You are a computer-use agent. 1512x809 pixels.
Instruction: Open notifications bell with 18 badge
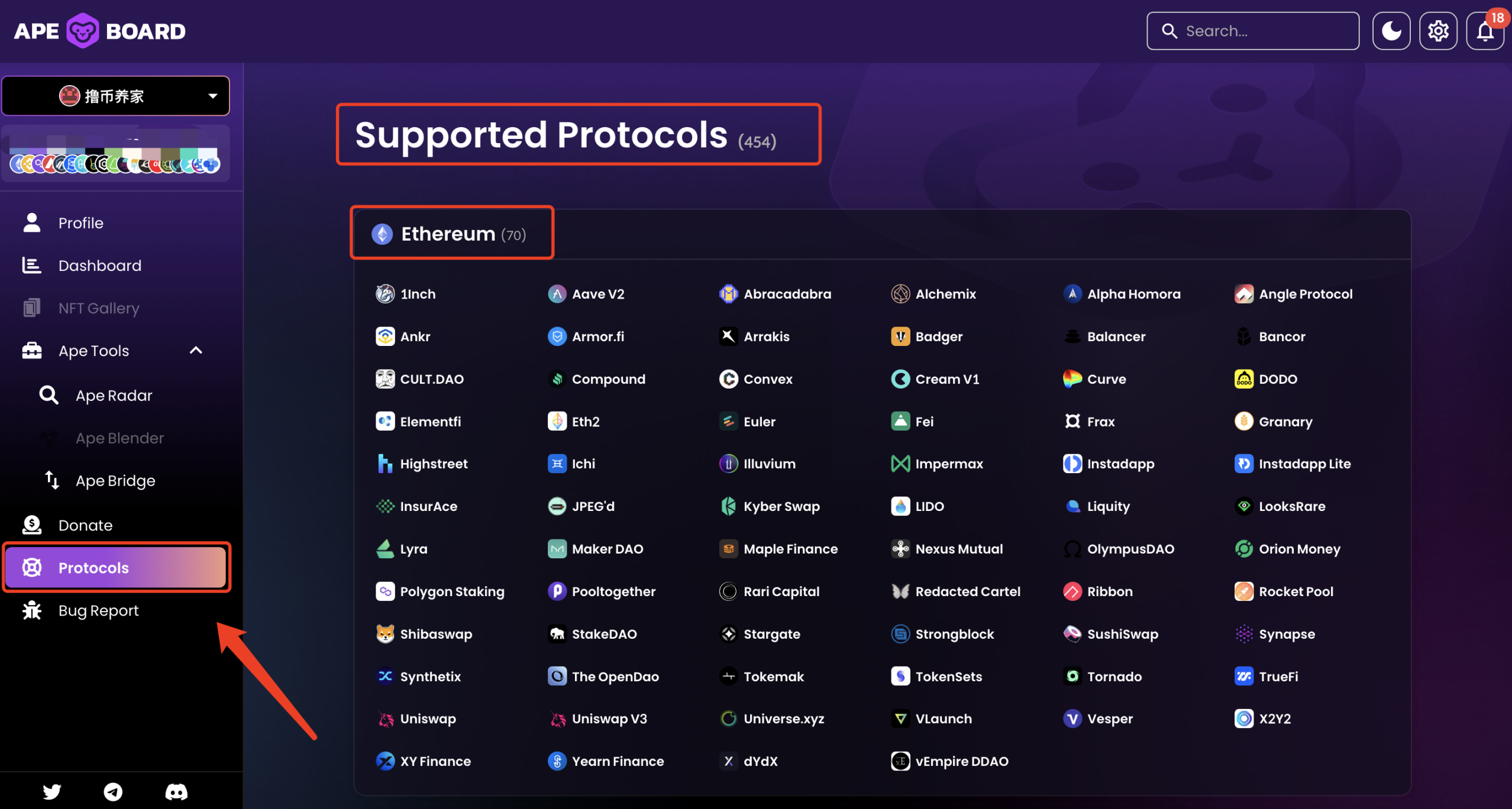[x=1485, y=31]
